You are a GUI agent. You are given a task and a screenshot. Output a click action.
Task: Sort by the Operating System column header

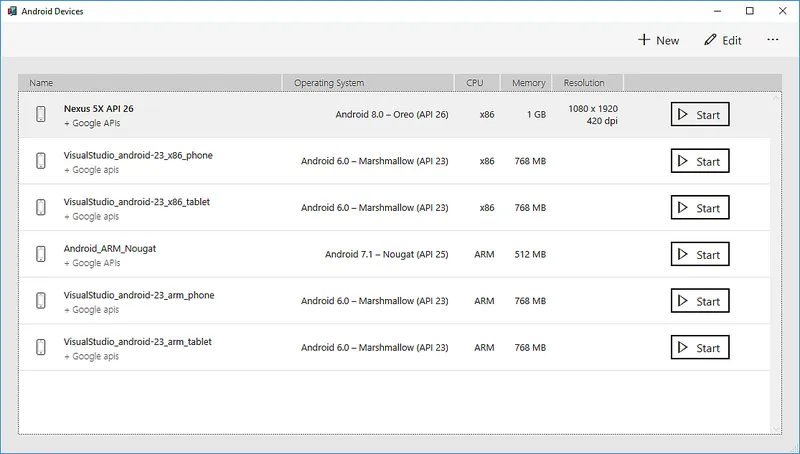click(x=368, y=83)
